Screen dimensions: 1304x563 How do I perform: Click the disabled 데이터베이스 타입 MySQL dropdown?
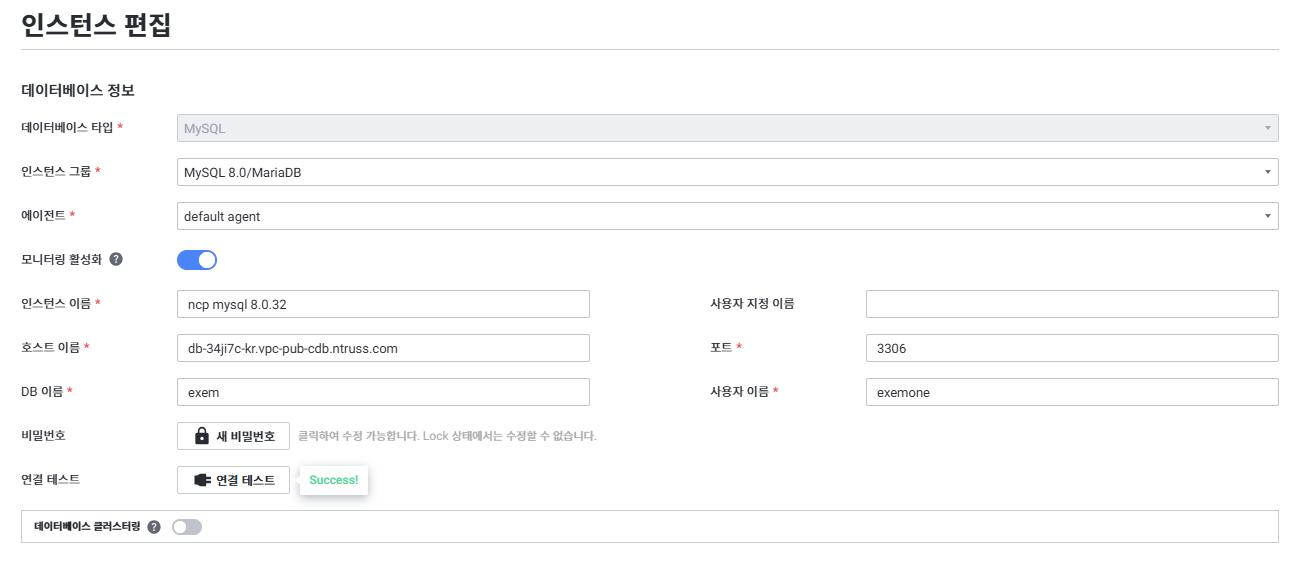pos(727,128)
